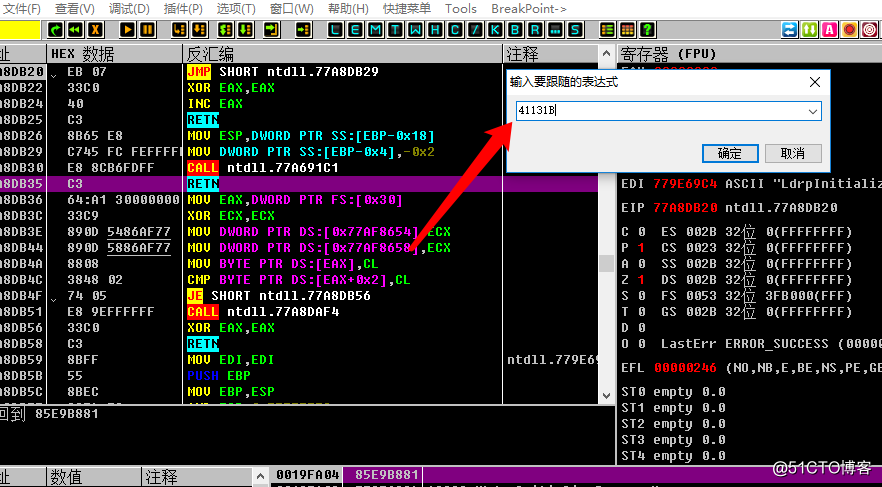
Task: Click the disassembly vertical scrollbar thumb
Action: click(606, 263)
